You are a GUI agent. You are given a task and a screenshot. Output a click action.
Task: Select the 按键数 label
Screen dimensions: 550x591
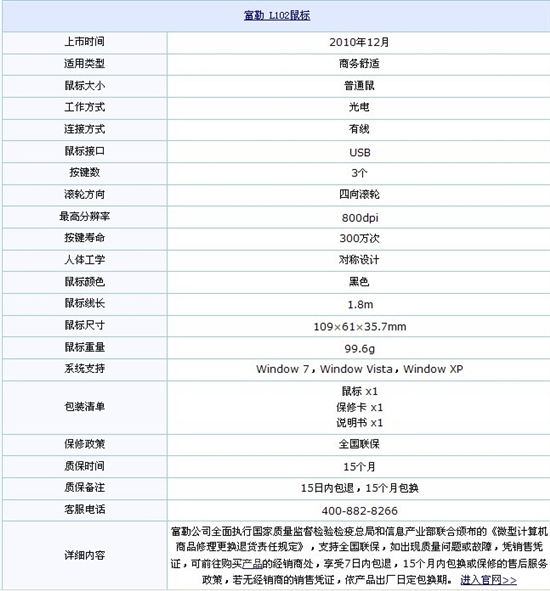[x=84, y=172]
